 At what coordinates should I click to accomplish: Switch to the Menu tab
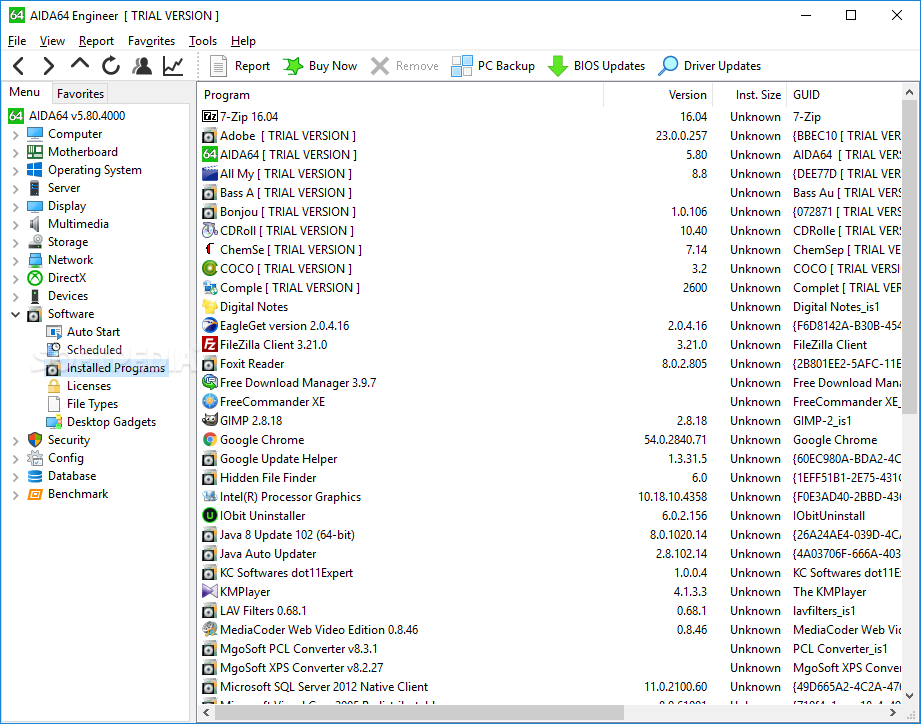point(25,92)
